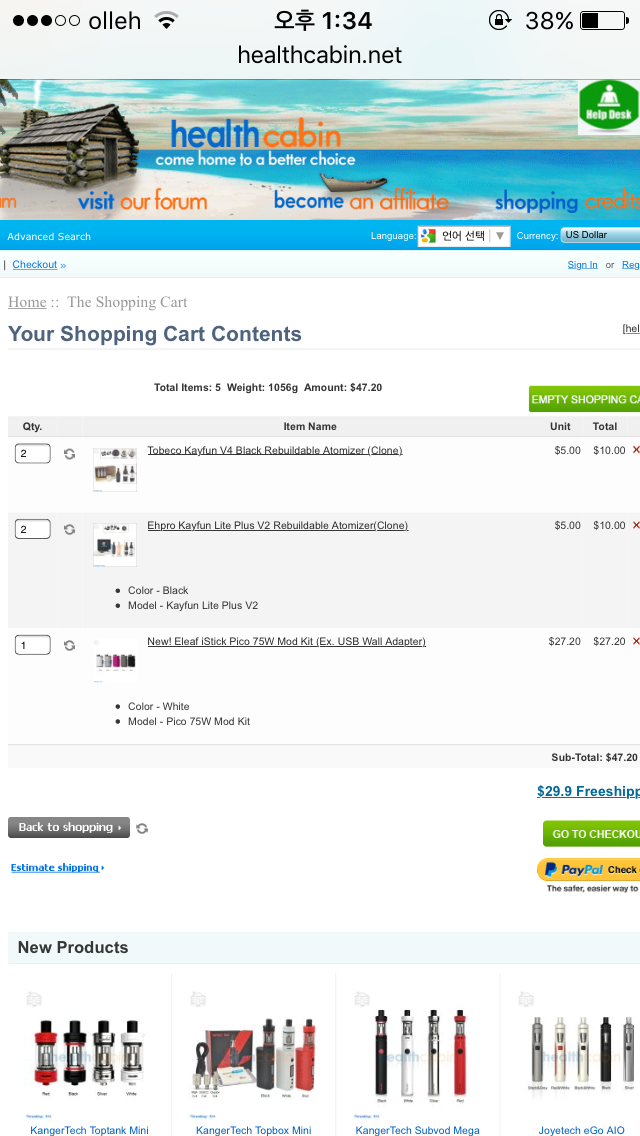Delete Eleaf iStick Pico from cart
The image size is (640, 1136).
pos(635,641)
